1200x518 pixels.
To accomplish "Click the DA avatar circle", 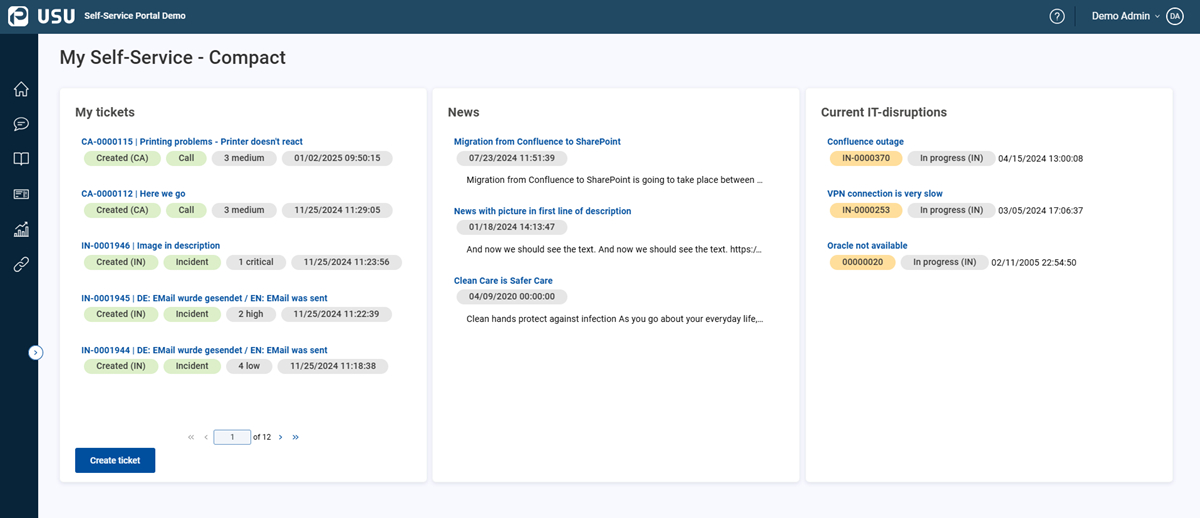I will click(x=1175, y=16).
